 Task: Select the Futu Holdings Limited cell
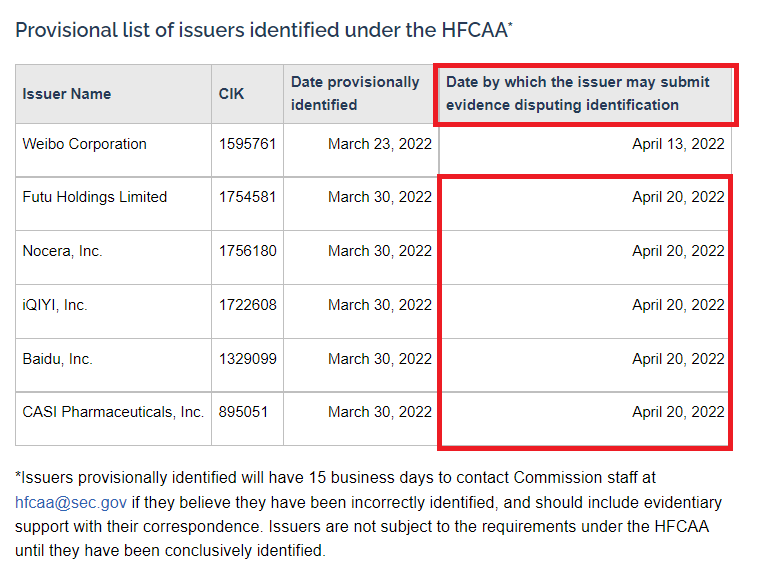pyautogui.click(x=95, y=197)
